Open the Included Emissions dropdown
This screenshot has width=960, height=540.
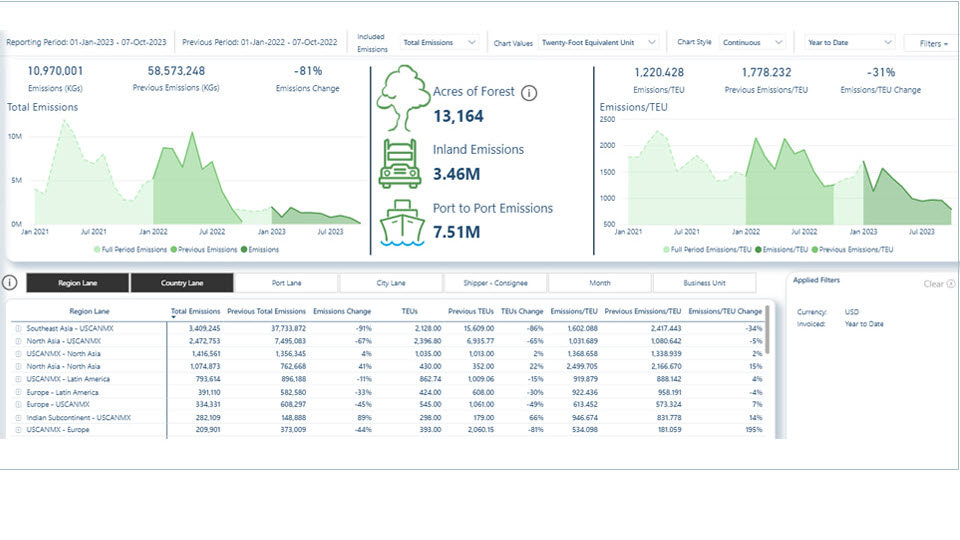(x=439, y=42)
